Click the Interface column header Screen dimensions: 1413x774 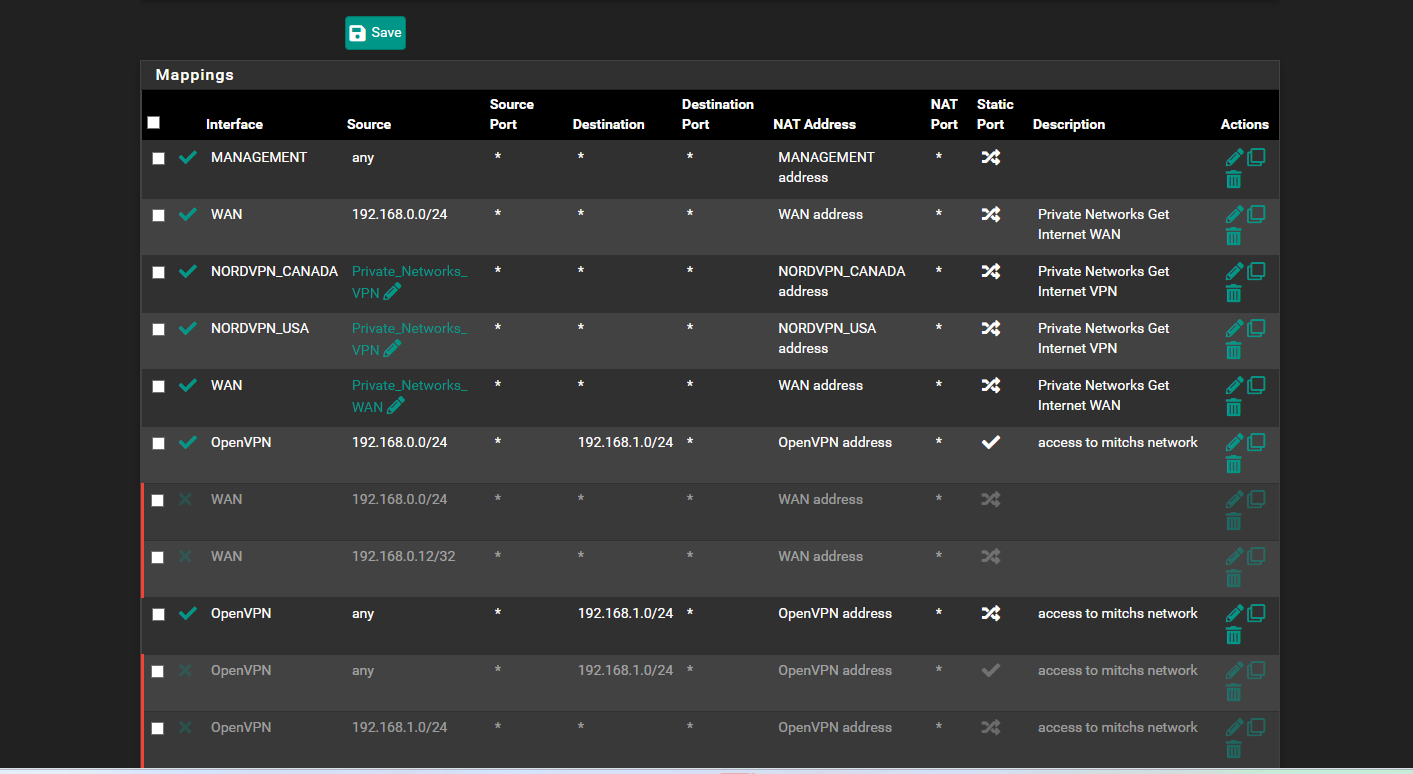tap(234, 125)
